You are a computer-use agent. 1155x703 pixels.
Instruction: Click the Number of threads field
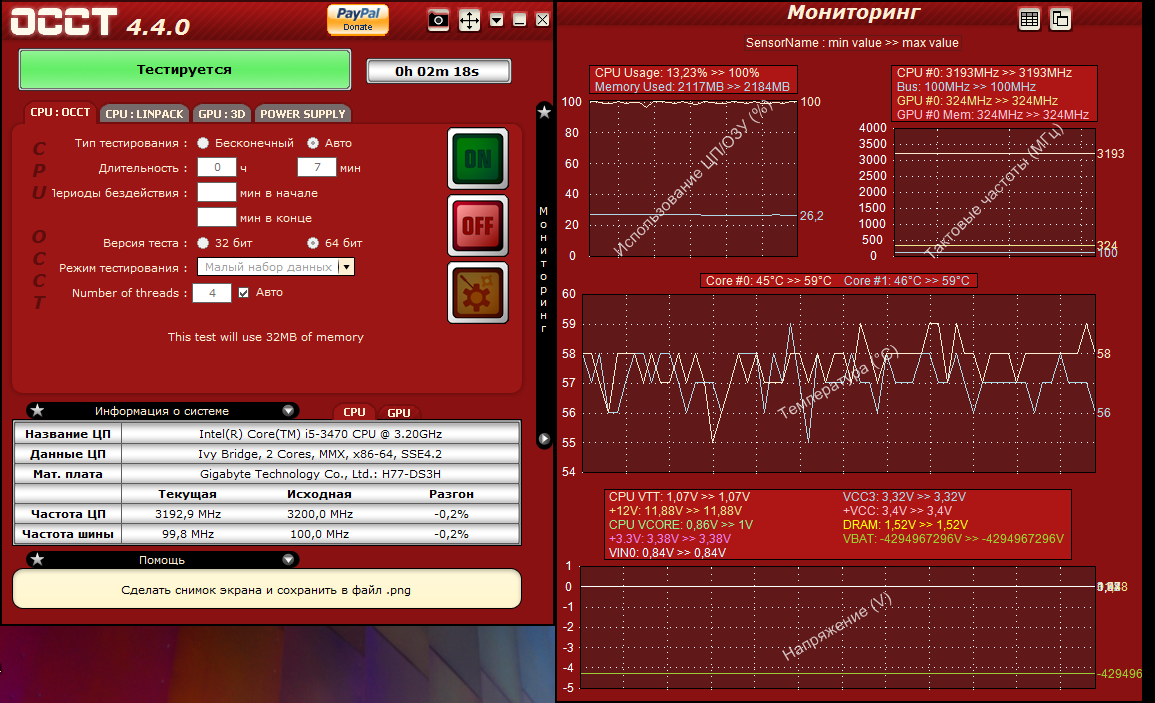coord(212,293)
